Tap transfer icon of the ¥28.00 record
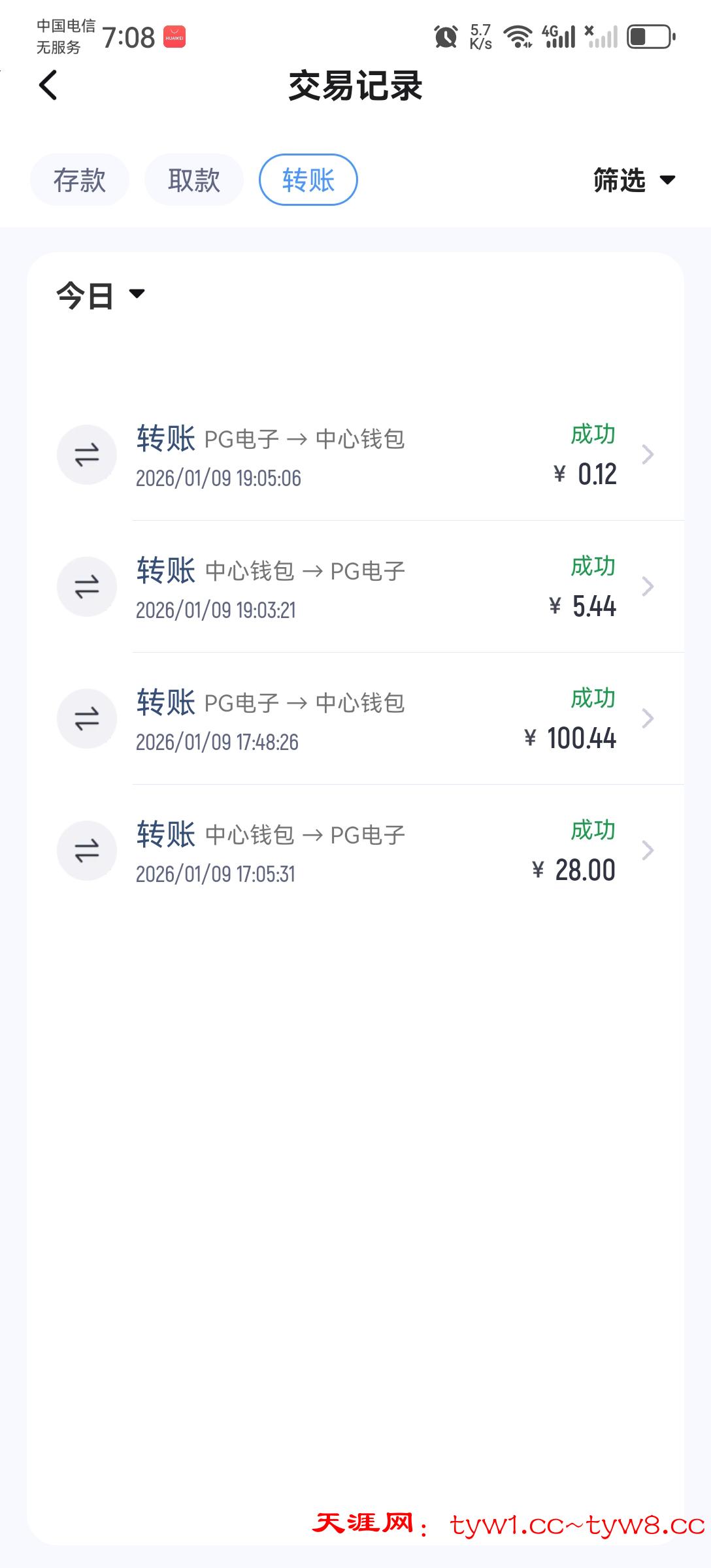The width and height of the screenshot is (711, 1568). pyautogui.click(x=87, y=851)
